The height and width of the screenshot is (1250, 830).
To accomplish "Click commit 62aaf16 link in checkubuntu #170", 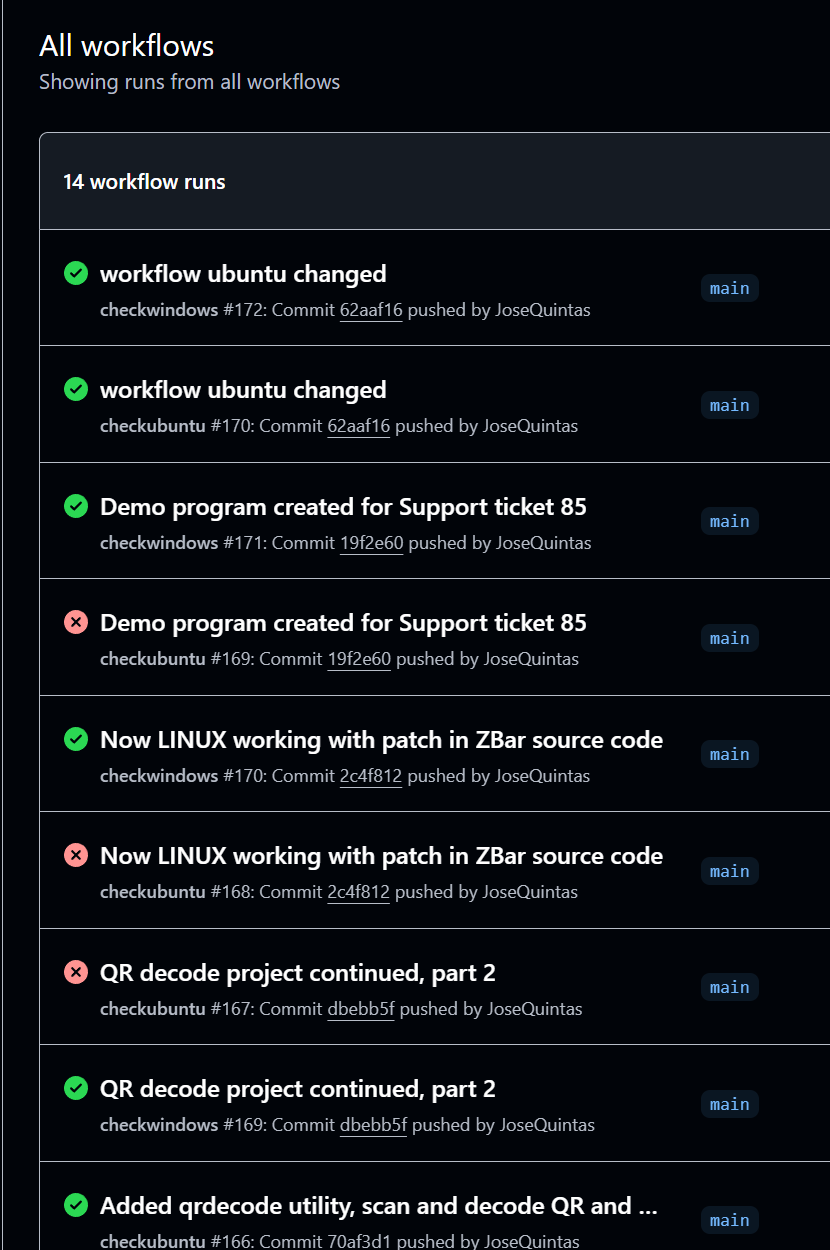I will click(x=358, y=426).
